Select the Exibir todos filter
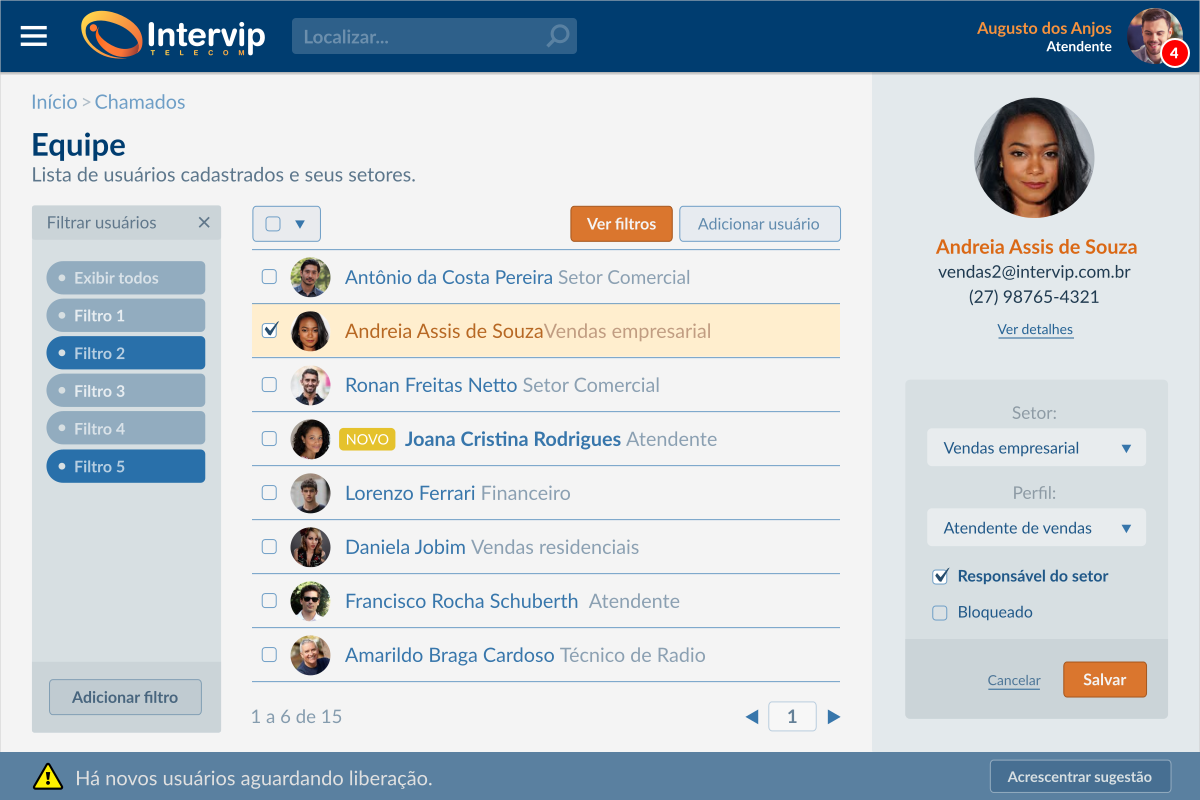The width and height of the screenshot is (1200, 800). click(125, 278)
